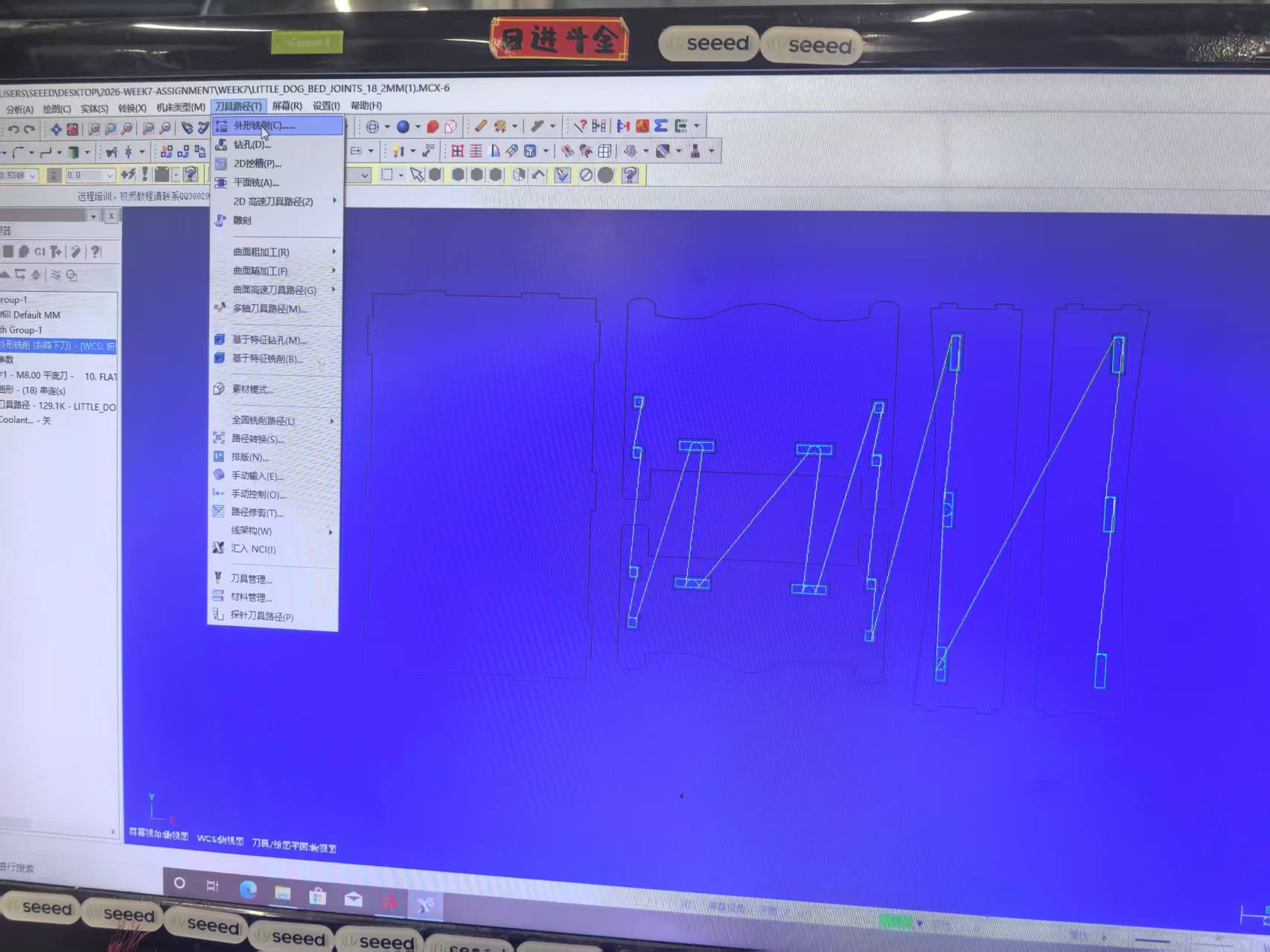Select 排版(N) nesting menu item
This screenshot has width=1270, height=952.
tap(274, 457)
